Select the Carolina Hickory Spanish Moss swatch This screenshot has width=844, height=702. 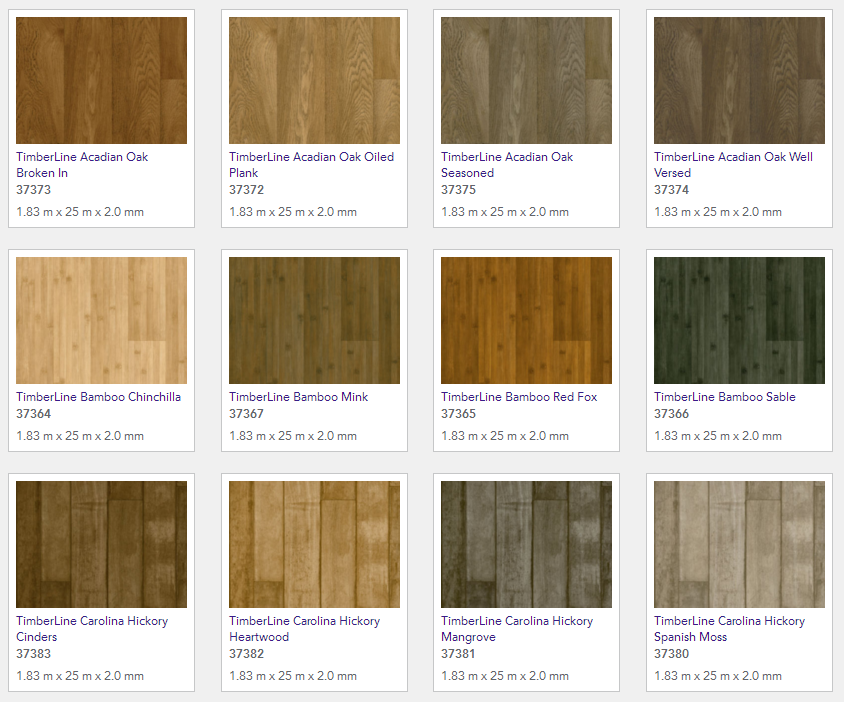pyautogui.click(x=739, y=544)
